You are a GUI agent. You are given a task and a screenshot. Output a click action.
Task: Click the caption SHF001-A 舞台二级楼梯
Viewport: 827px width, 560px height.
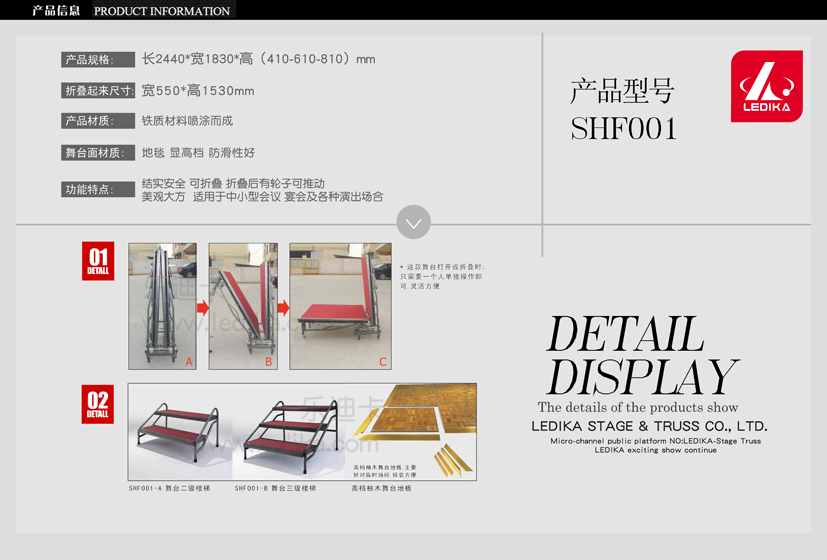pos(169,488)
